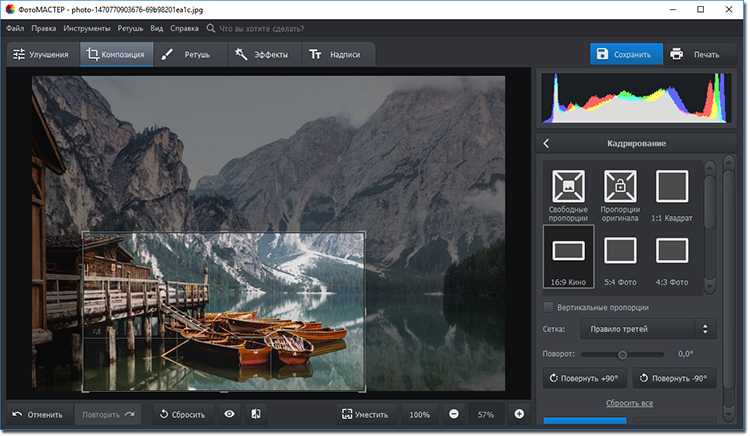
Task: Click the zoom in plus button
Action: [x=519, y=414]
